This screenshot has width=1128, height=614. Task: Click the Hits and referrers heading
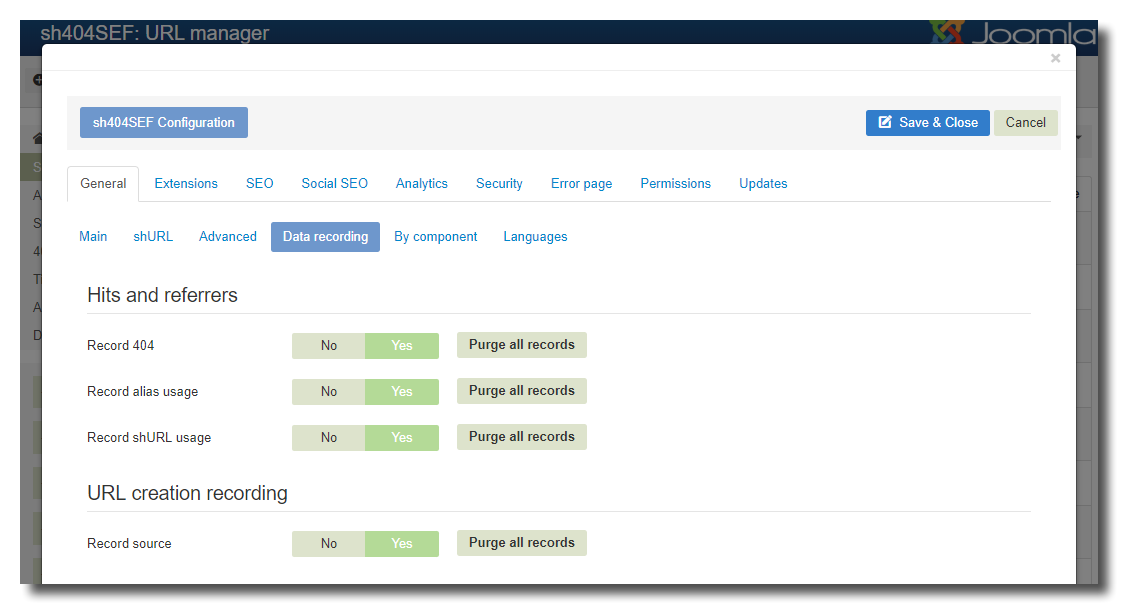pos(163,295)
